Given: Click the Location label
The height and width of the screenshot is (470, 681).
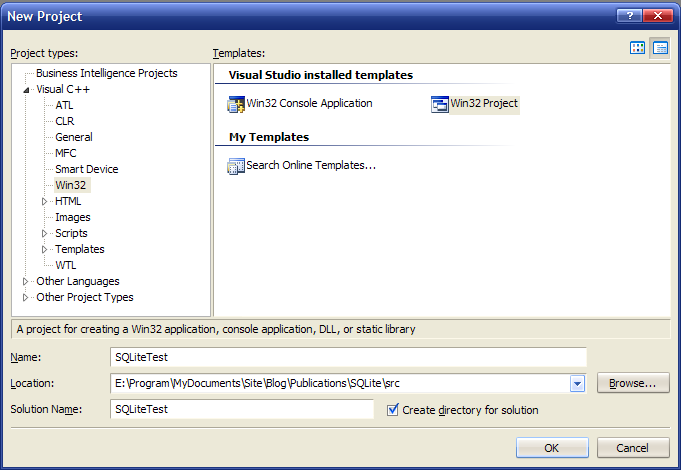Looking at the screenshot, I should pos(32,383).
